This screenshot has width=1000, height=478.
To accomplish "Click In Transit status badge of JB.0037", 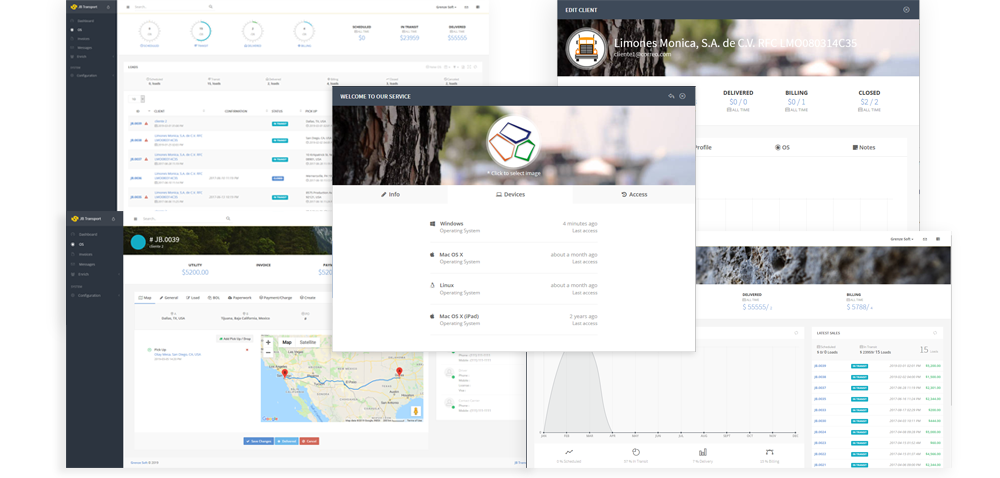I will click(279, 159).
